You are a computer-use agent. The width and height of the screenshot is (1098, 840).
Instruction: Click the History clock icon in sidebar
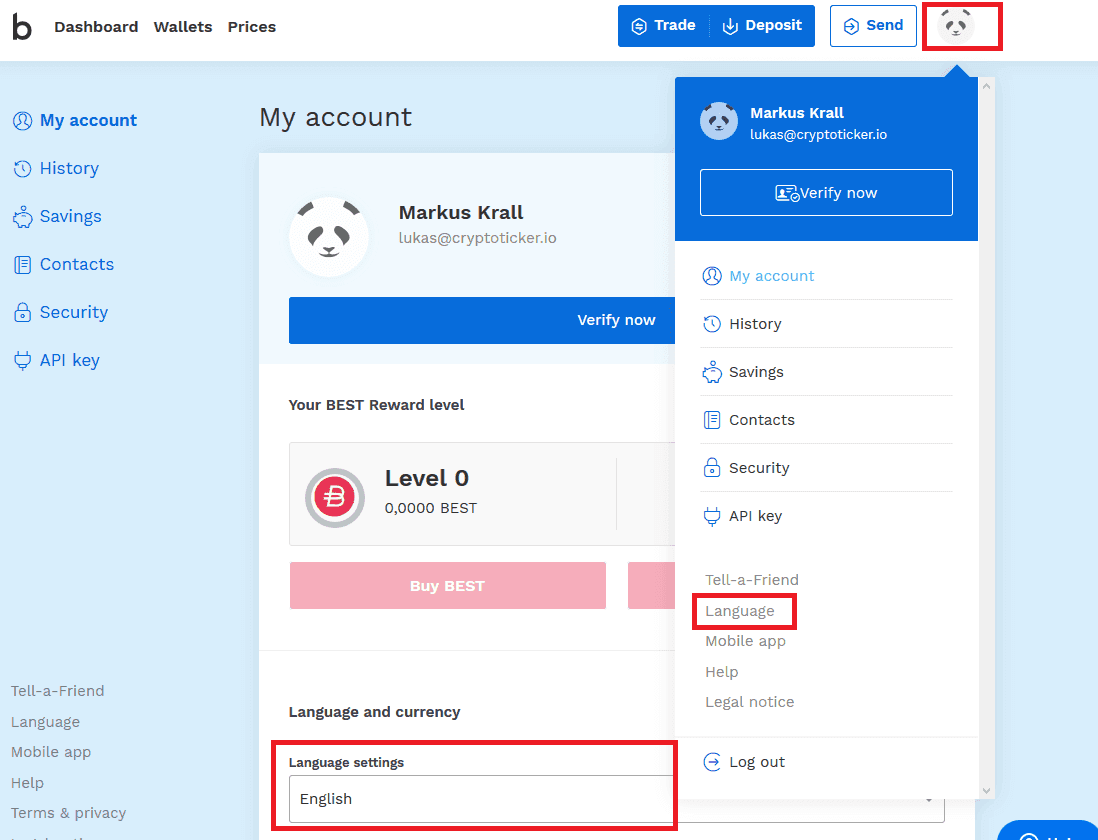tap(22, 169)
